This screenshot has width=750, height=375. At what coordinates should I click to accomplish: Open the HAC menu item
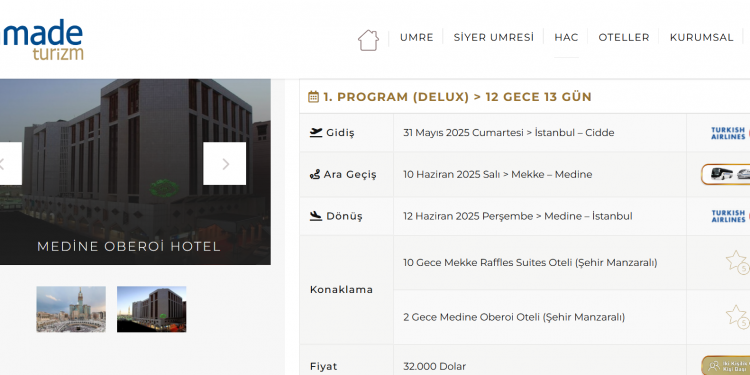(x=566, y=37)
